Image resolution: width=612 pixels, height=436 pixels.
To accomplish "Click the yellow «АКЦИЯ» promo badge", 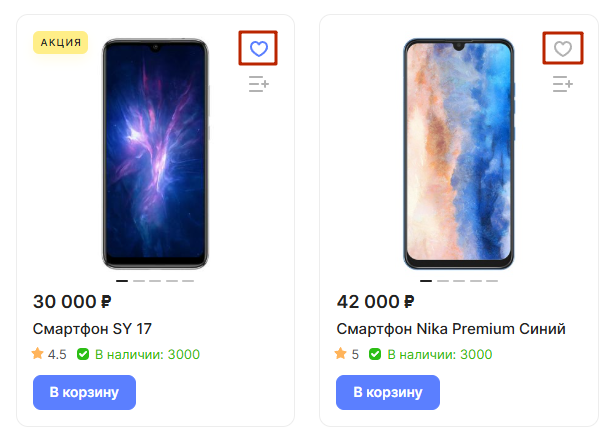I will (x=61, y=42).
